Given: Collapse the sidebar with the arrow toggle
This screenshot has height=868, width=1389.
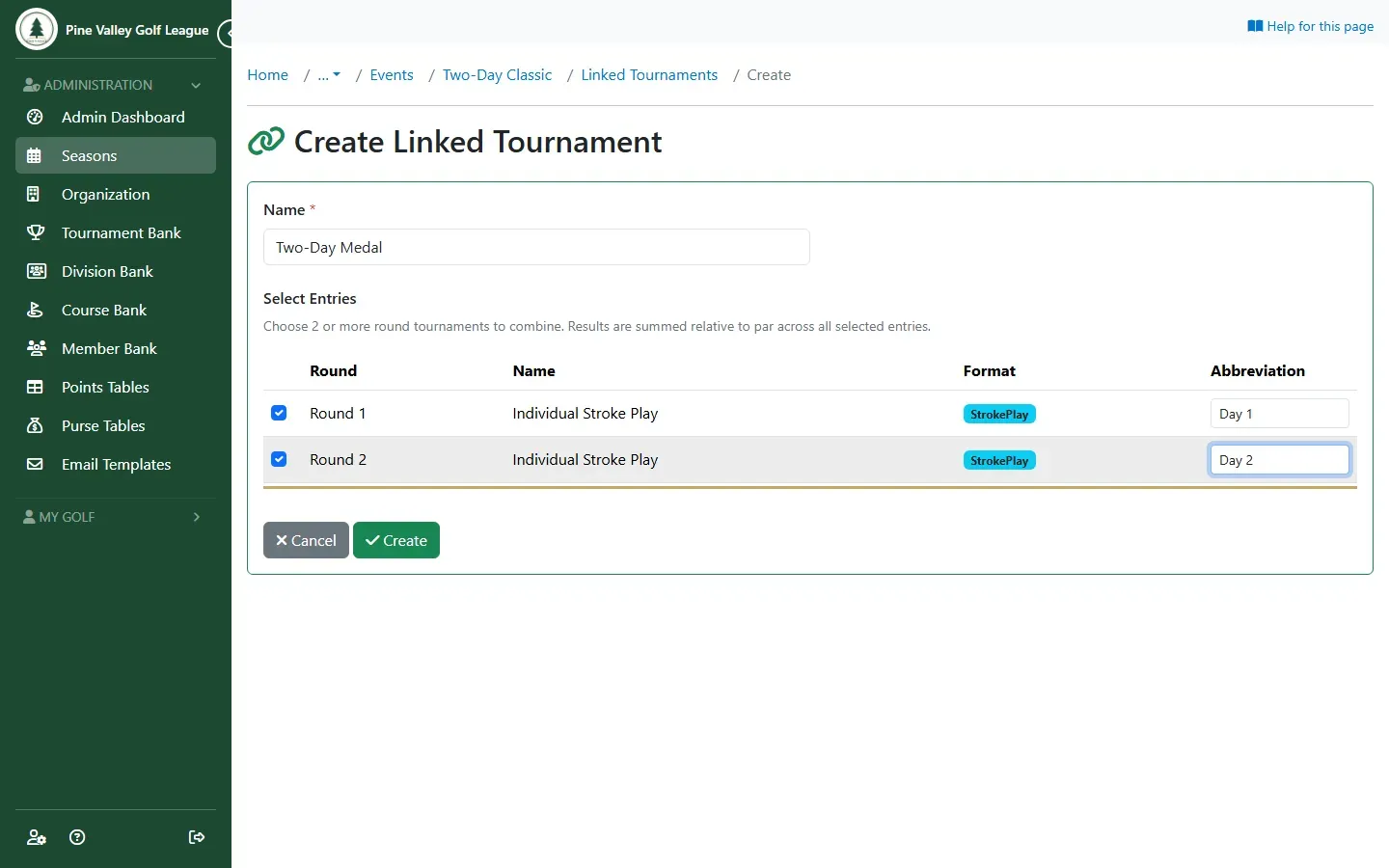Looking at the screenshot, I should tap(226, 34).
